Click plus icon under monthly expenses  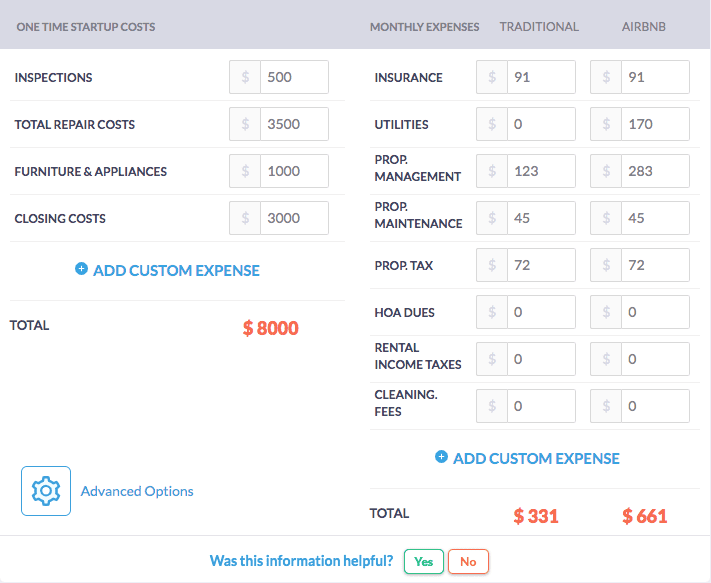441,458
